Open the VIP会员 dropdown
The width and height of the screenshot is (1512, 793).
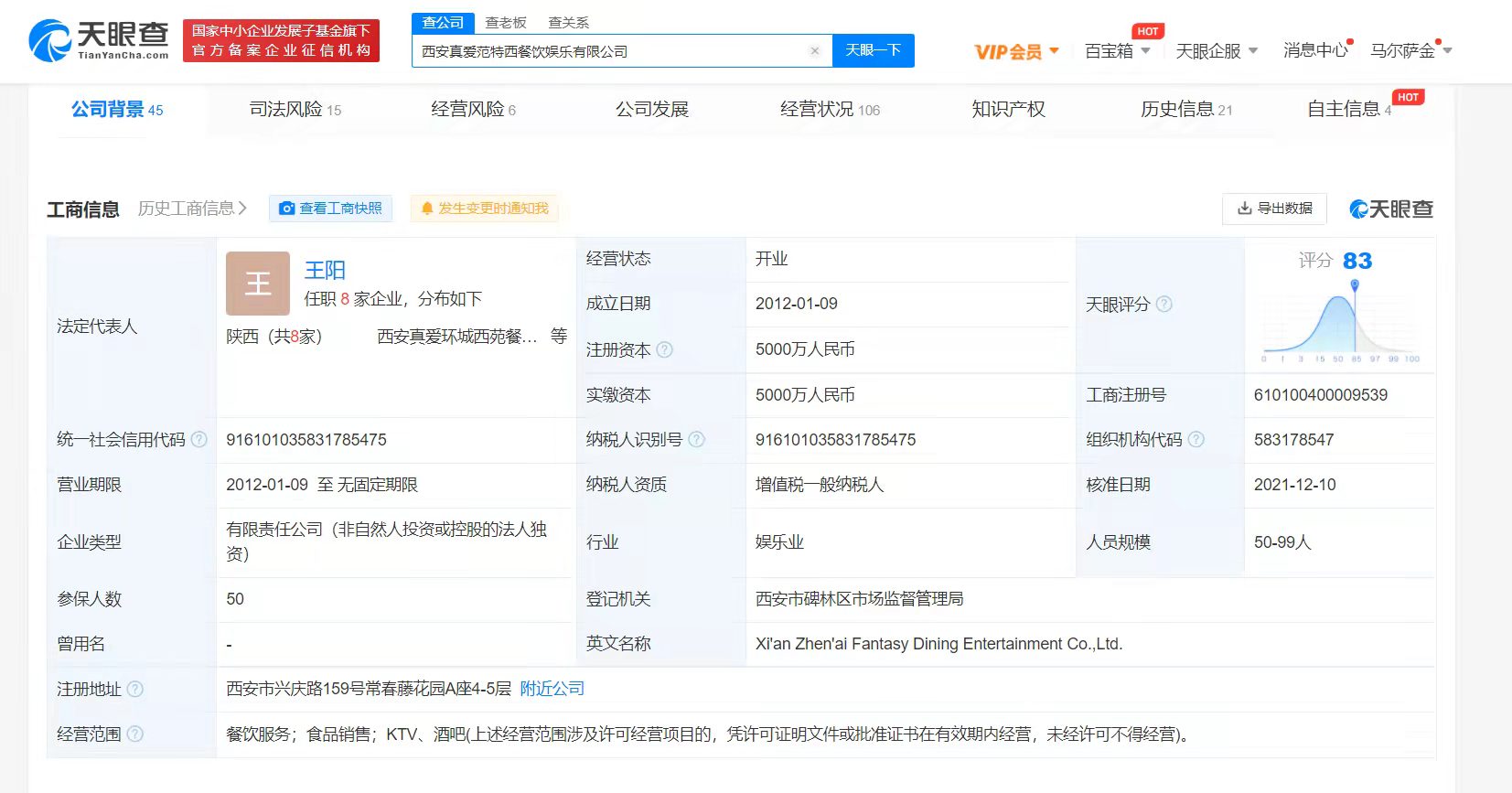point(1015,51)
